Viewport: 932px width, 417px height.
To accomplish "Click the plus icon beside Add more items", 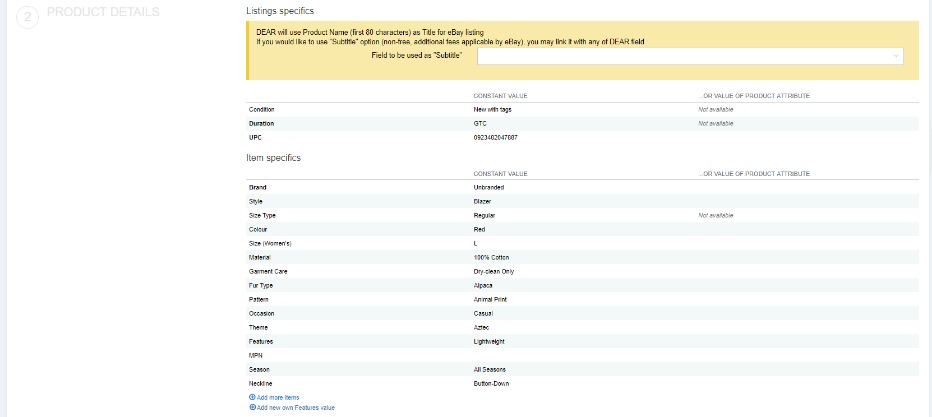I will tap(251, 397).
